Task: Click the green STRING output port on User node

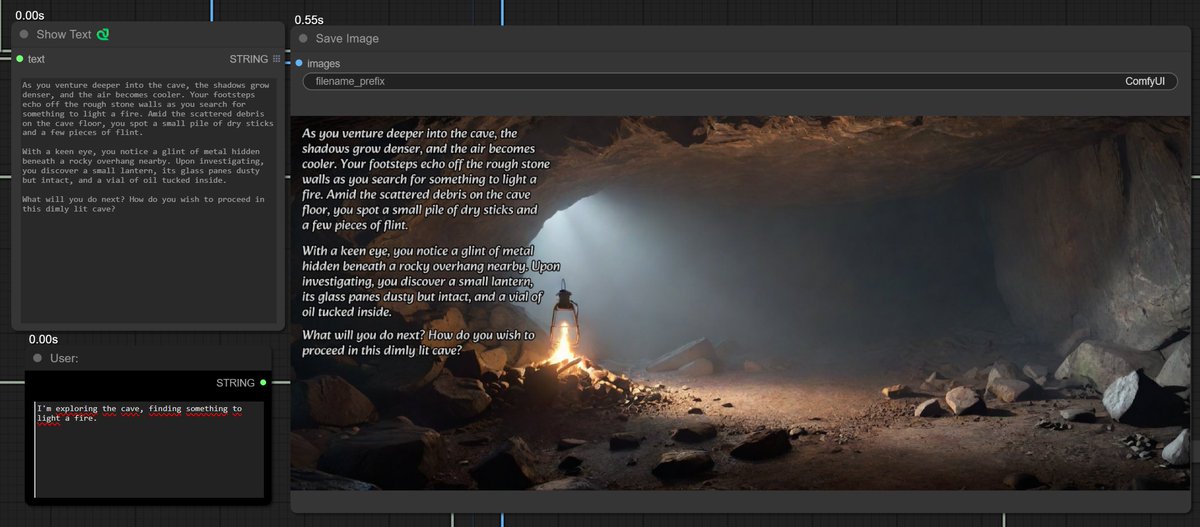Action: pos(263,382)
